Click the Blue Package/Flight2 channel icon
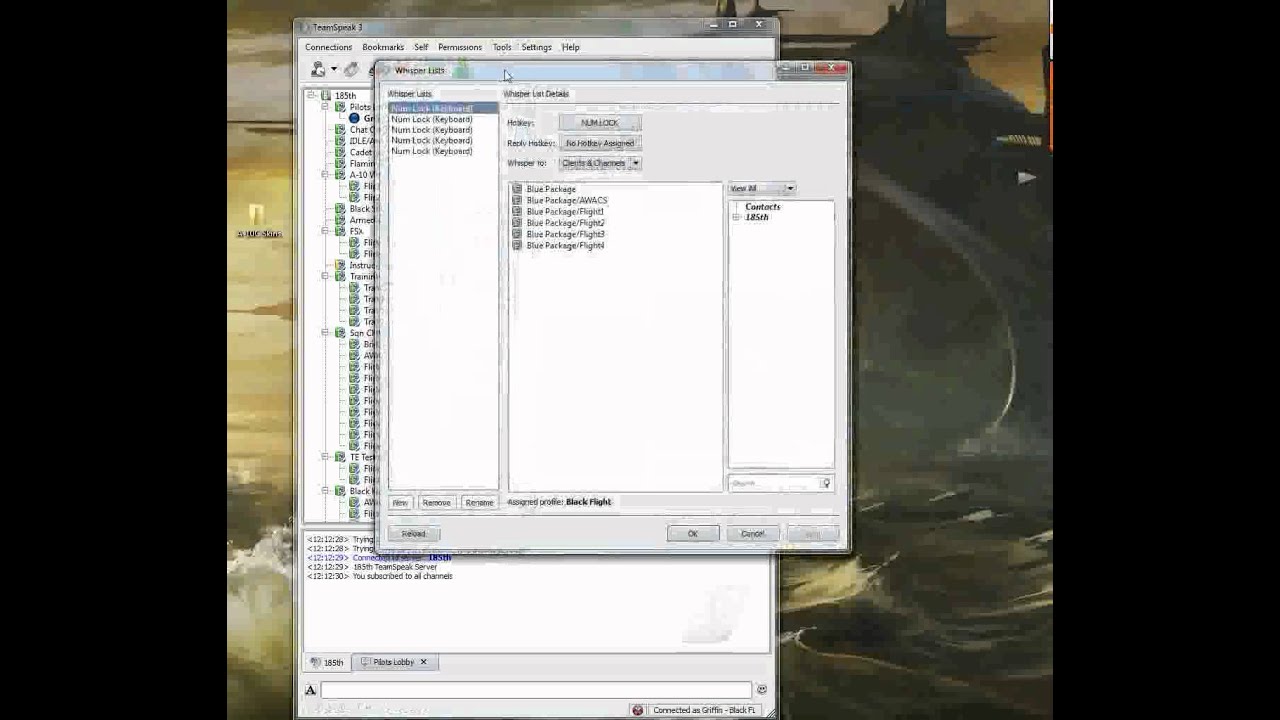 (517, 222)
